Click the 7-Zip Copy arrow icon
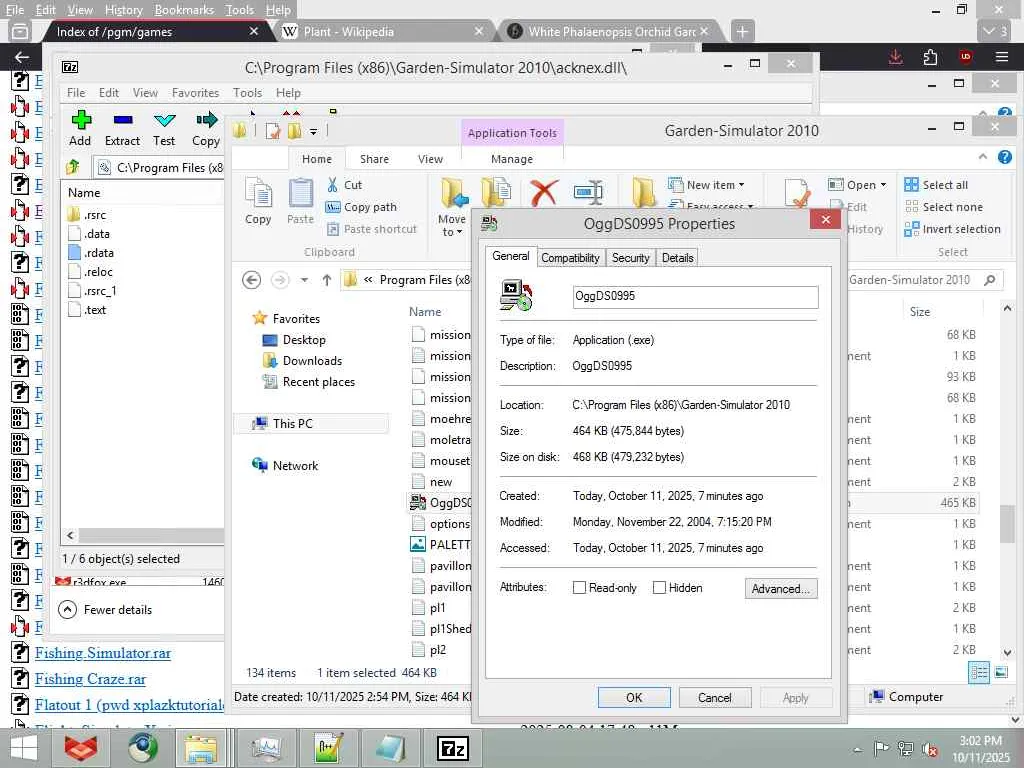 click(x=206, y=120)
